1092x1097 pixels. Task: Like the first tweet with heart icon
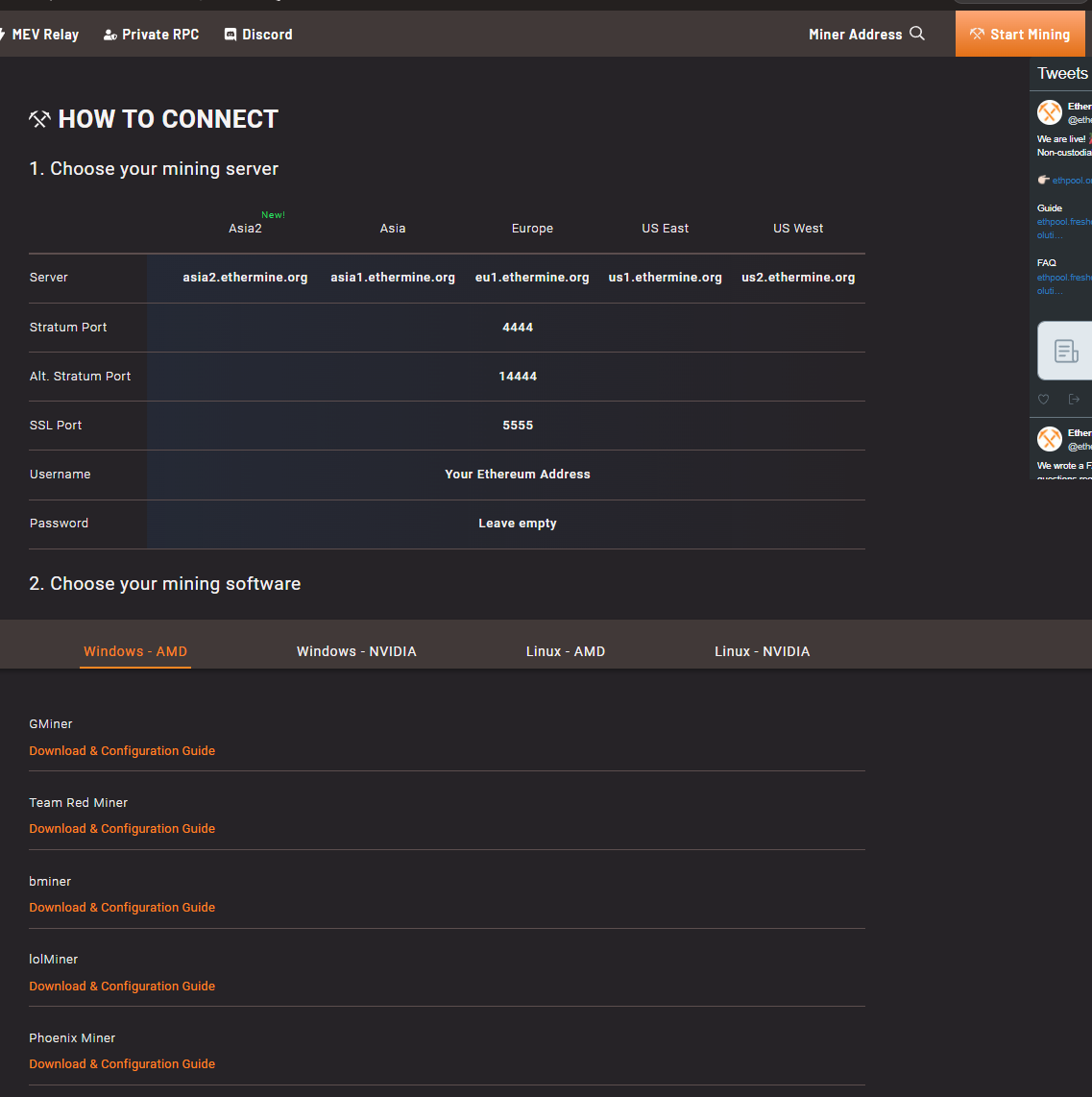1043,400
